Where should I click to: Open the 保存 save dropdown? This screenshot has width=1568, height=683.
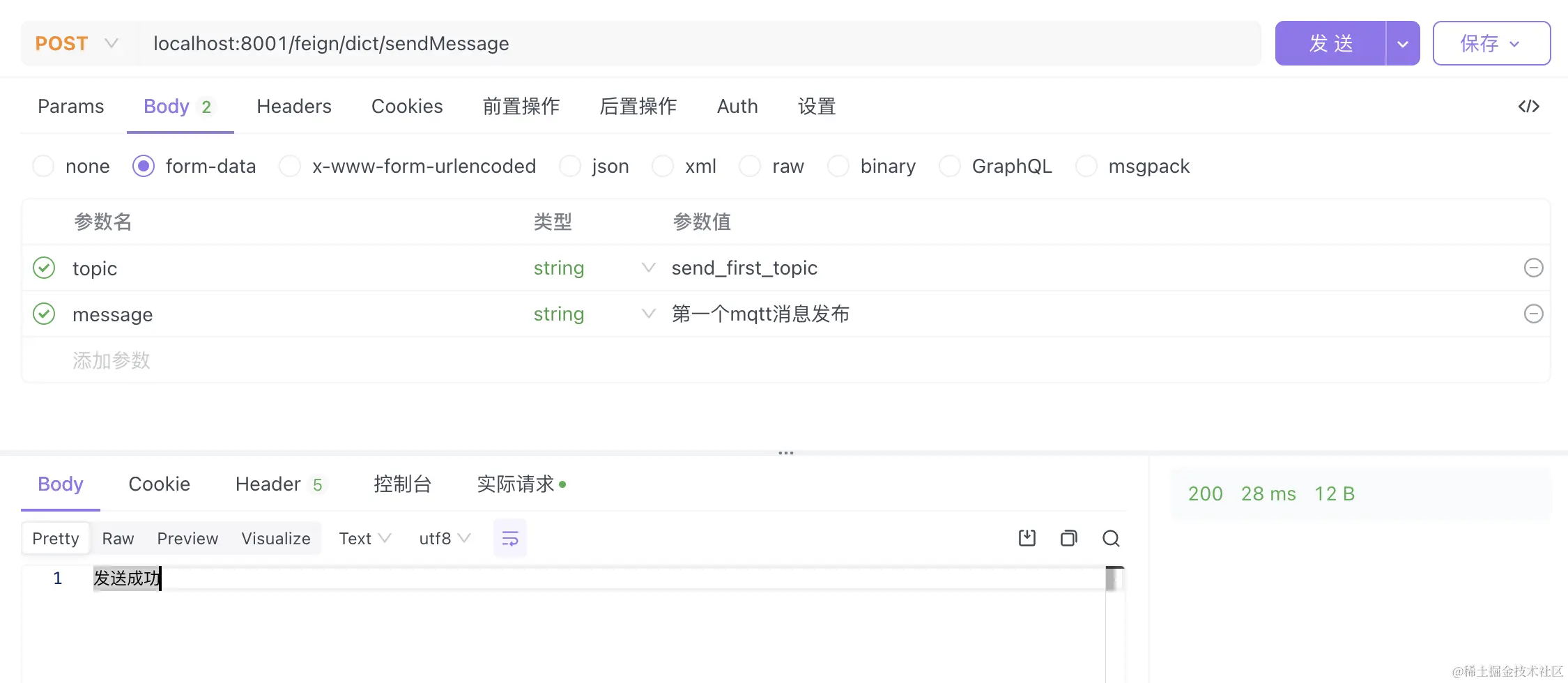click(1491, 43)
